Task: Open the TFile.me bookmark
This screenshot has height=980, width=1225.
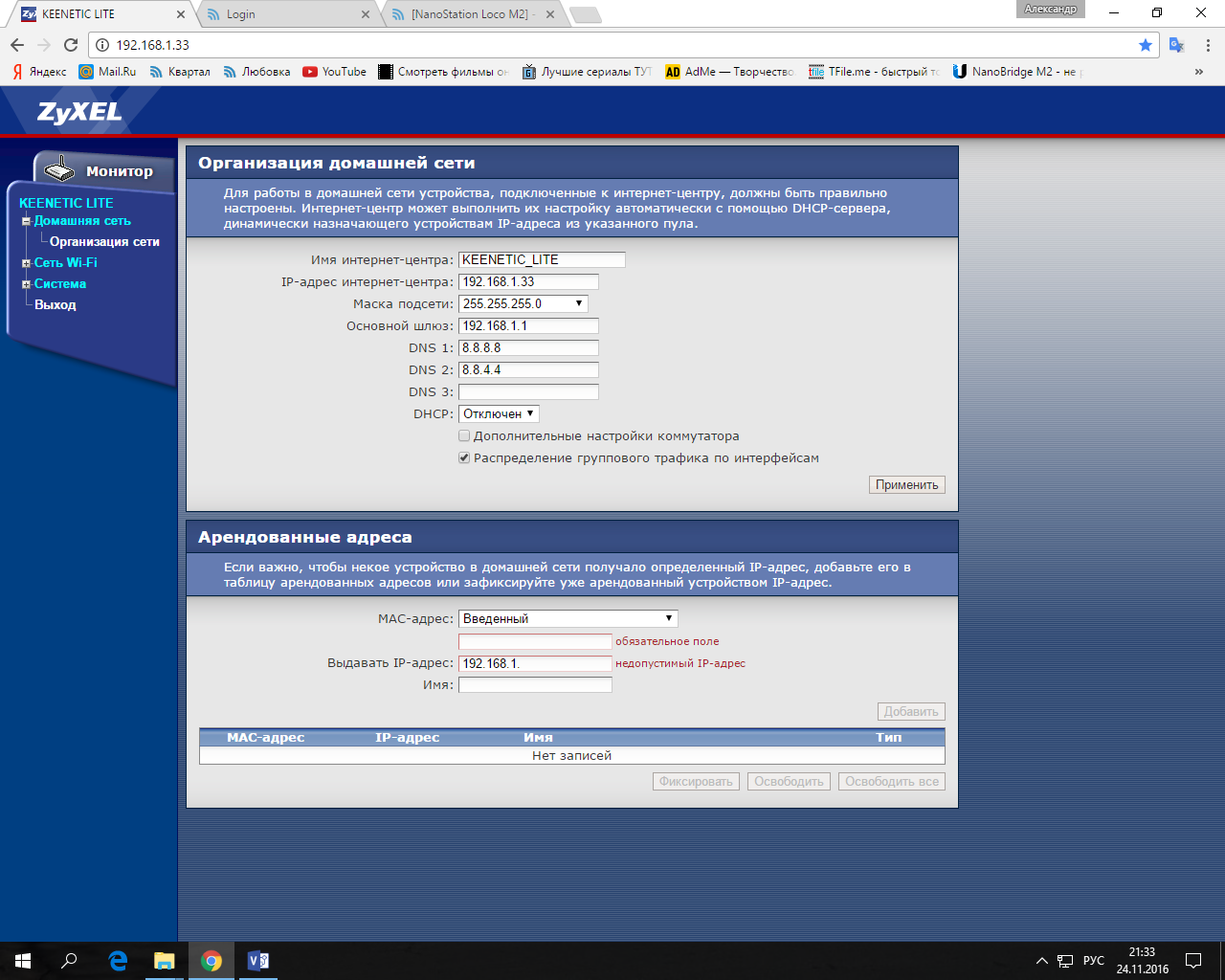Action: pyautogui.click(x=874, y=72)
